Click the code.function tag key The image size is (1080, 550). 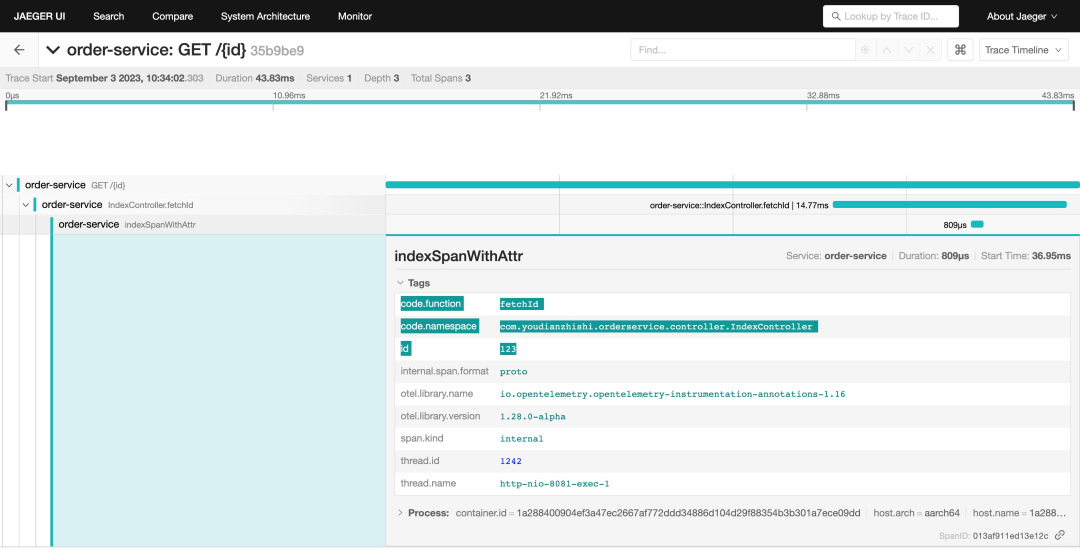point(431,304)
